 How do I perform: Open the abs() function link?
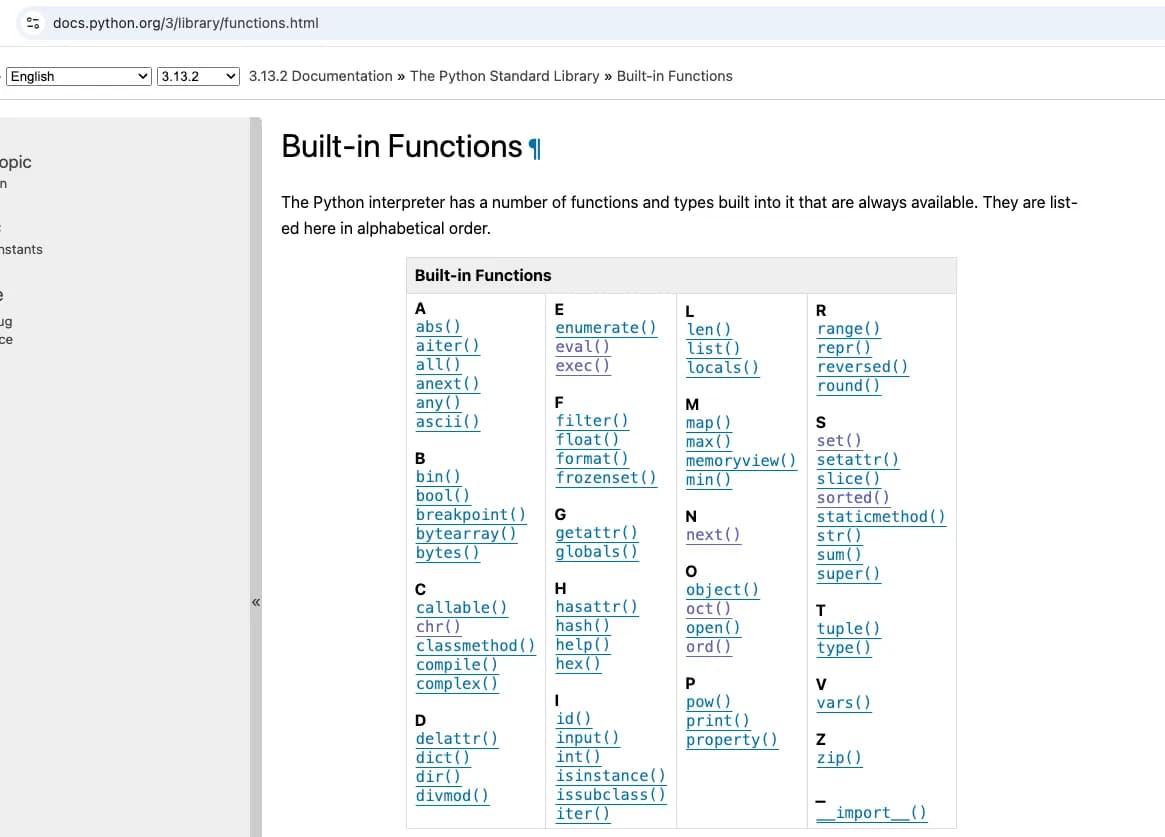coord(438,327)
